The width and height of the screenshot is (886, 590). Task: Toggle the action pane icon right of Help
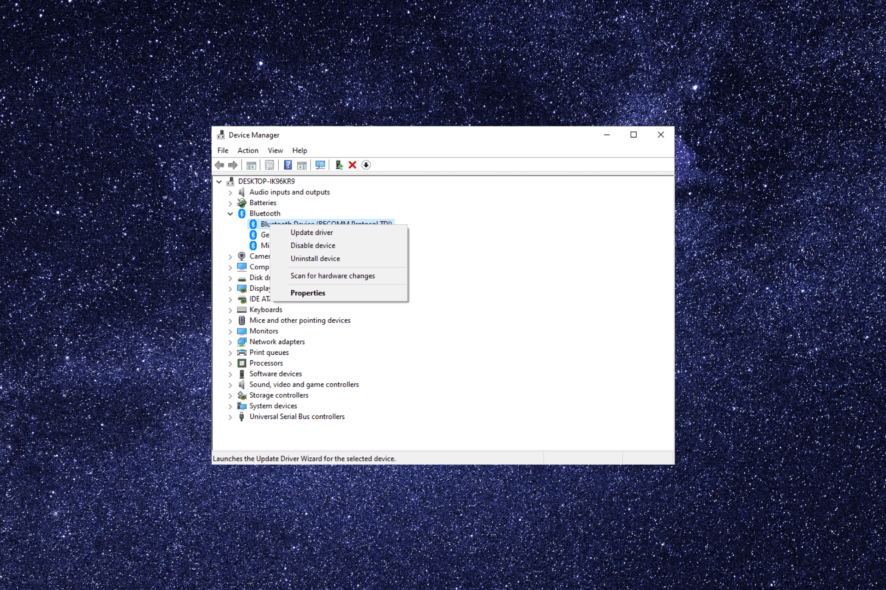point(302,165)
